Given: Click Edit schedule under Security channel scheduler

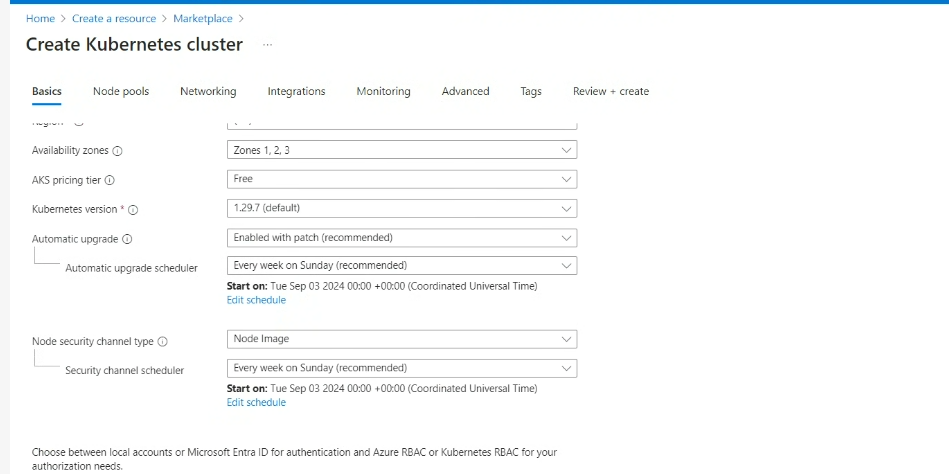Looking at the screenshot, I should click(256, 402).
